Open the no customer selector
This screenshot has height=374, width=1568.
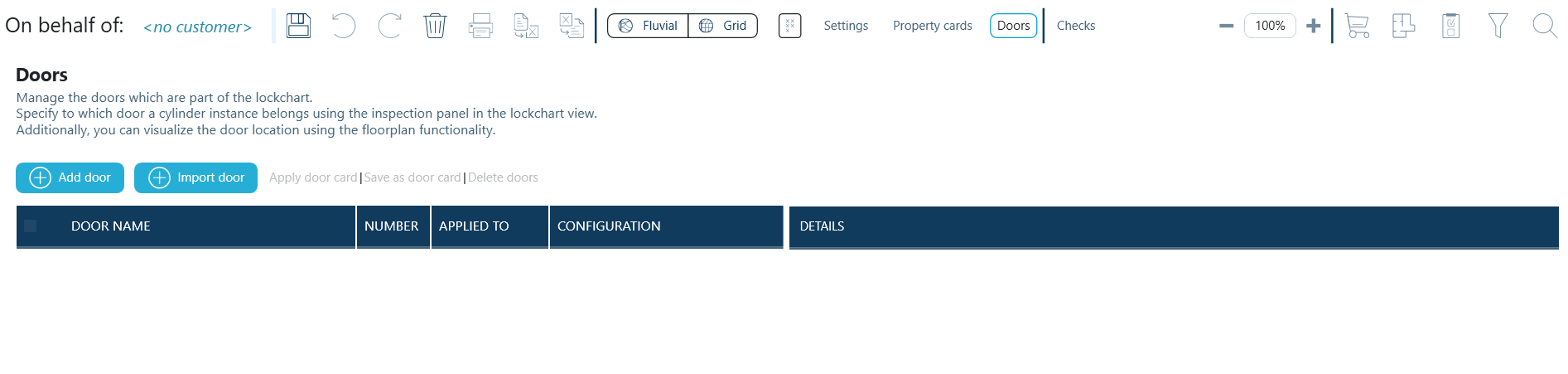197,27
